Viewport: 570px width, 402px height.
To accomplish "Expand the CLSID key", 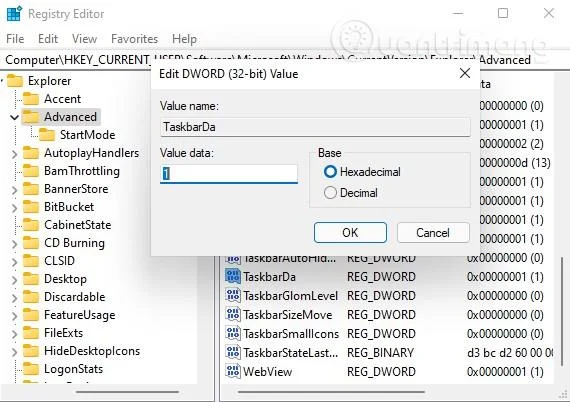I will [x=14, y=262].
